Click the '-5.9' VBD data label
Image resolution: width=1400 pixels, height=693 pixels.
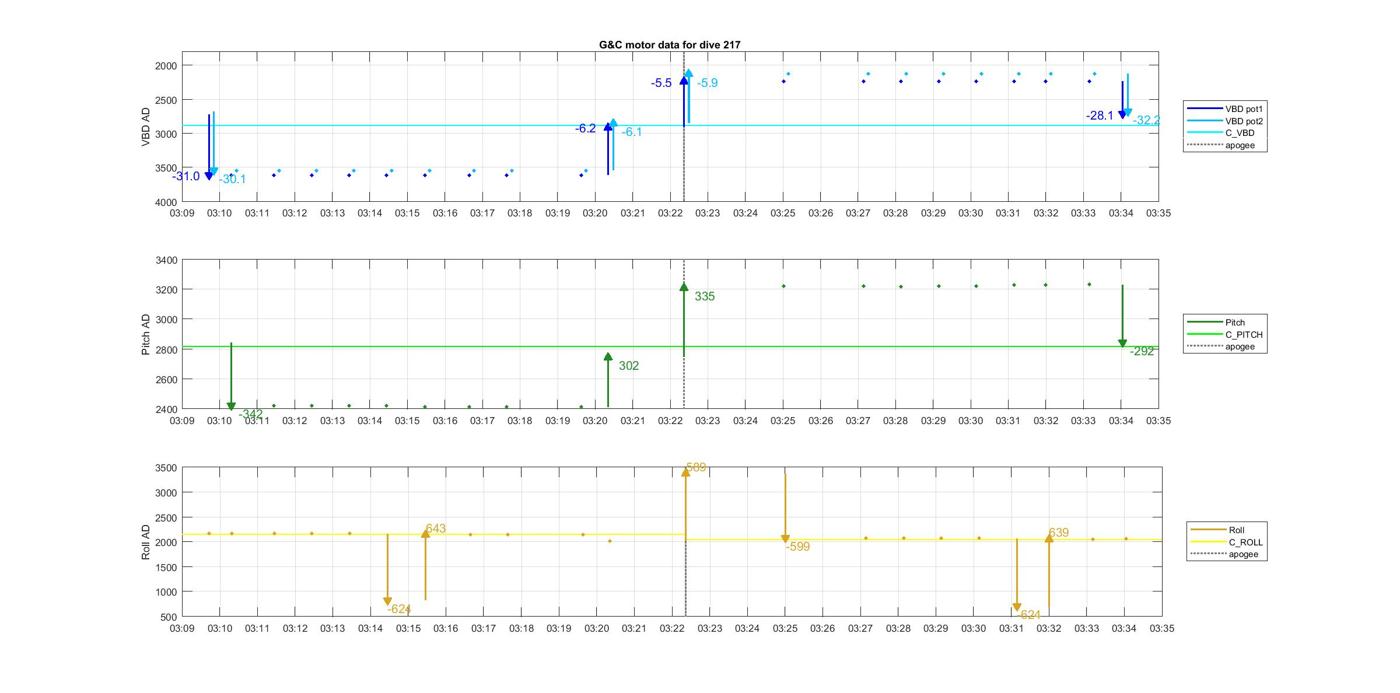pyautogui.click(x=707, y=83)
